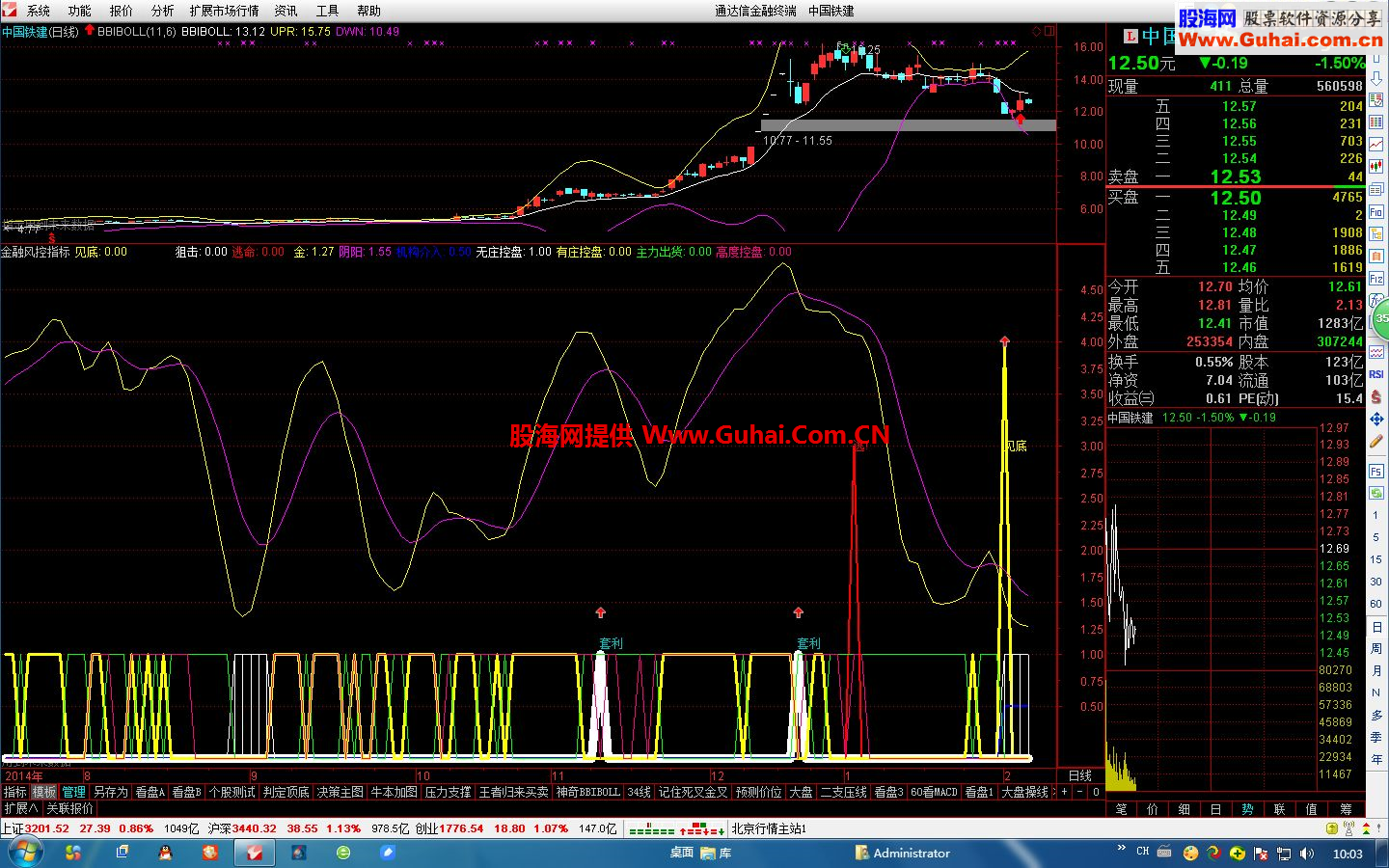Open the 报价 menu
1389x868 pixels.
(x=122, y=11)
